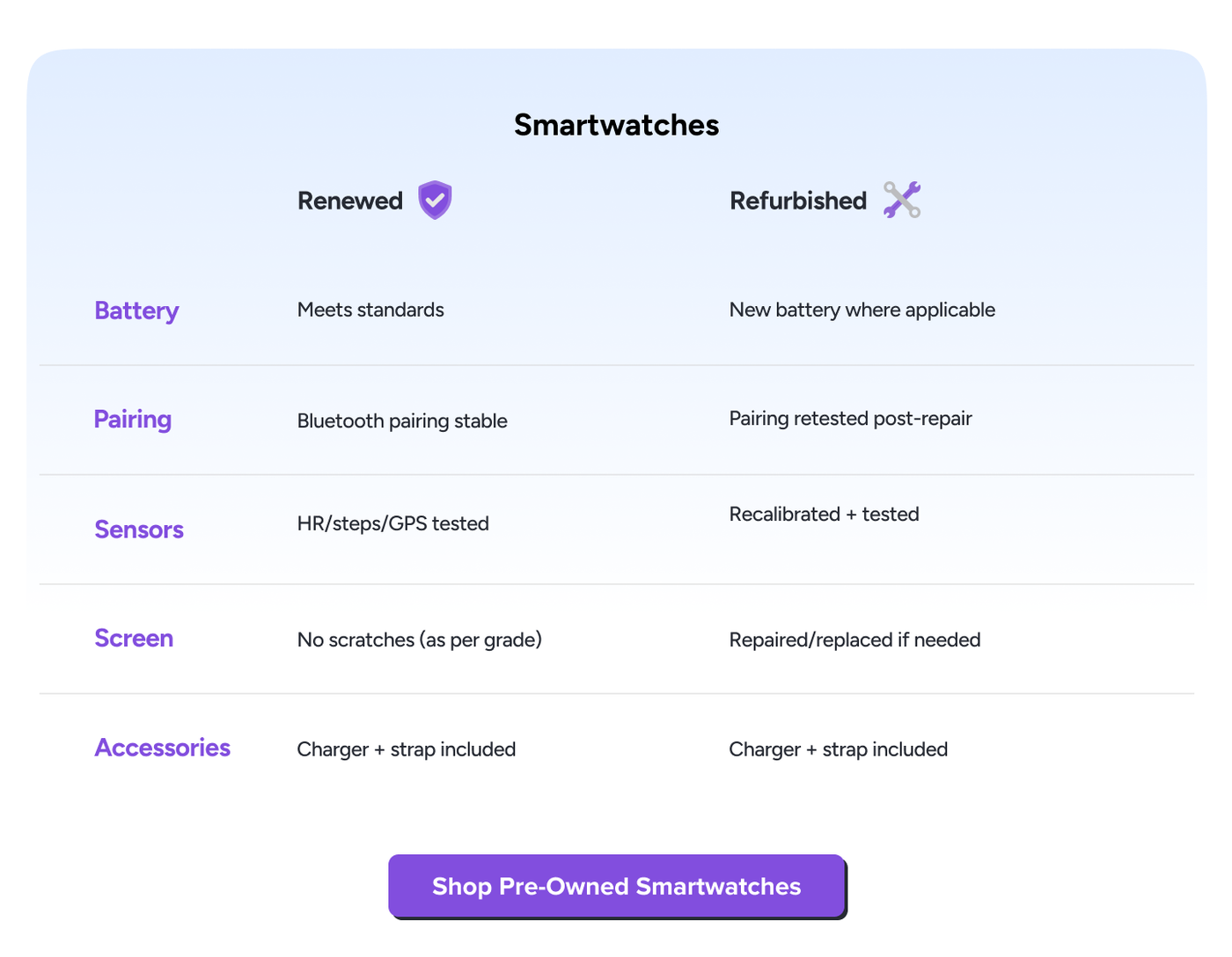Click the Charger + strap included Renewed cell
Screen dimensions: 1232x957
coord(406,749)
